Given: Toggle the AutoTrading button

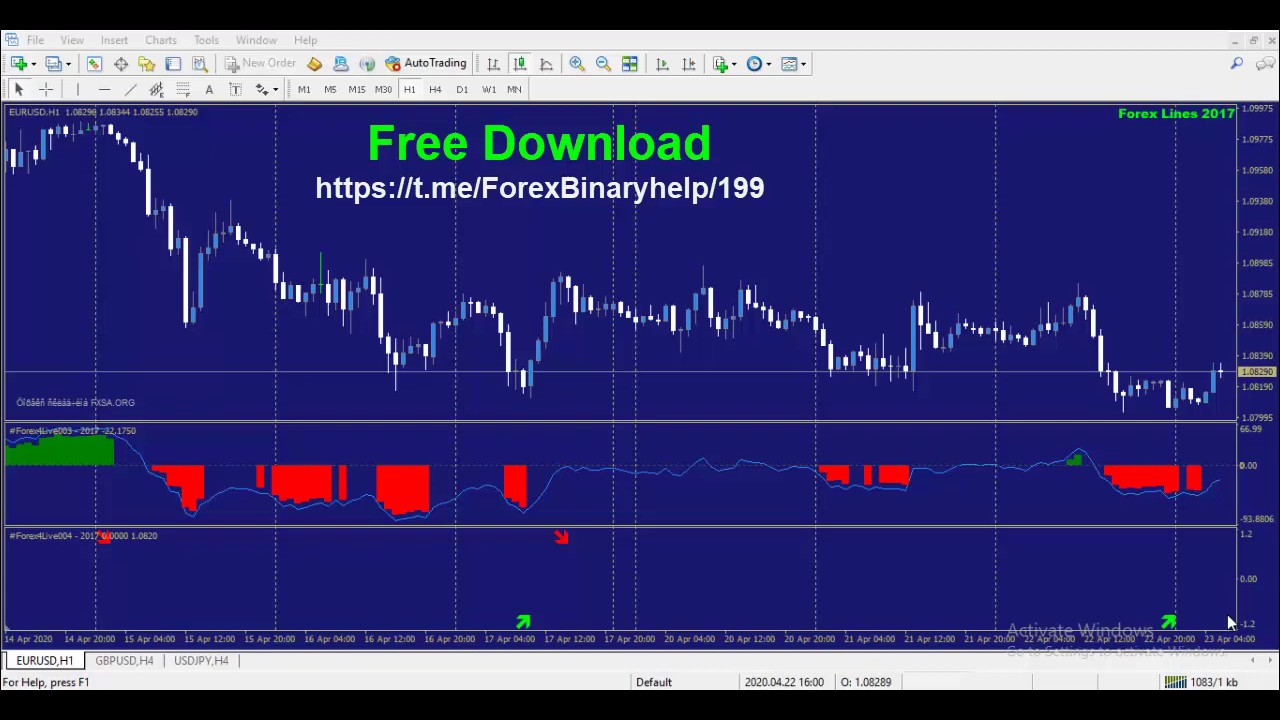Looking at the screenshot, I should tap(427, 64).
